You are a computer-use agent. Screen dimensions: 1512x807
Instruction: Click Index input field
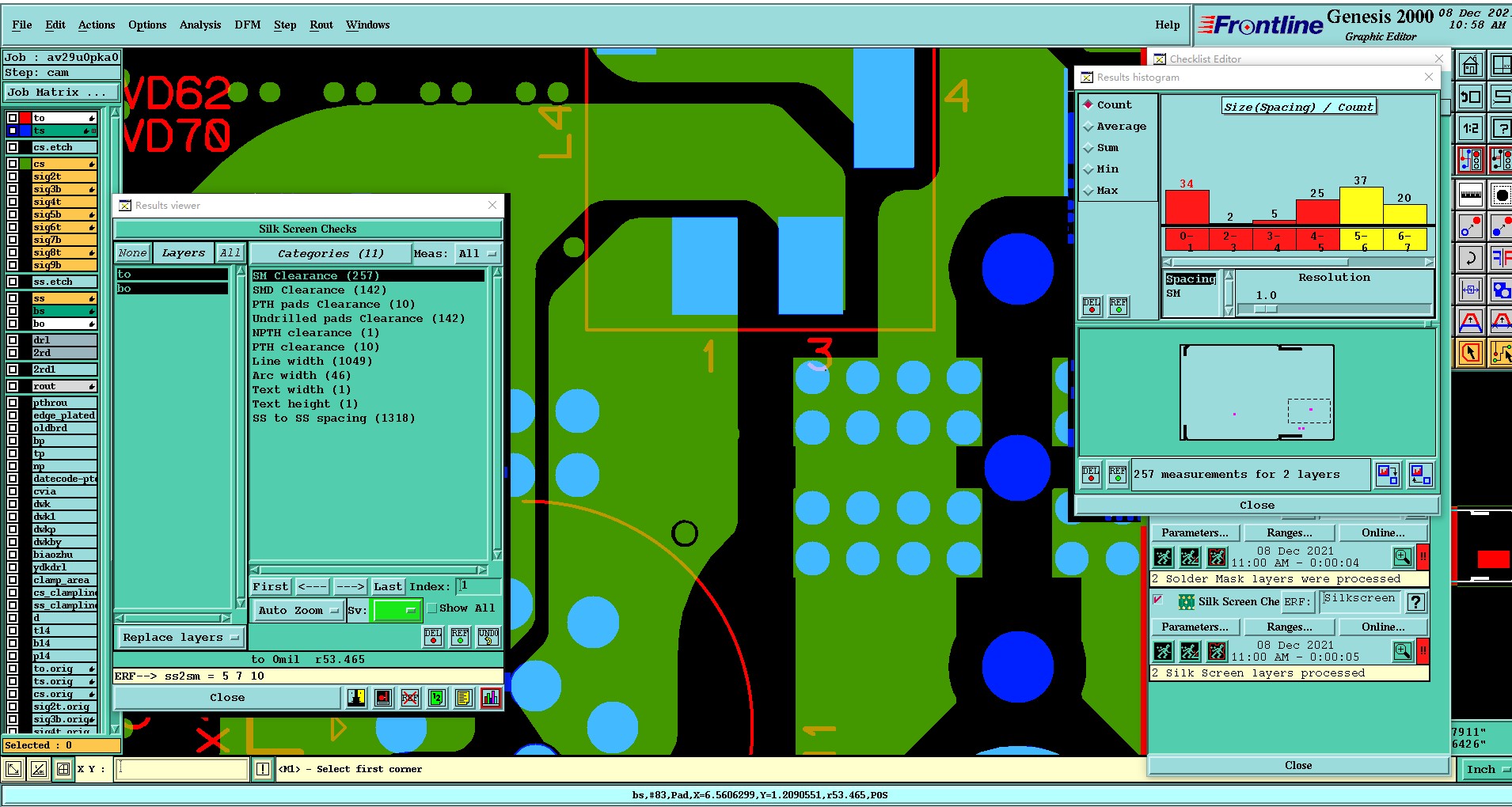click(479, 586)
